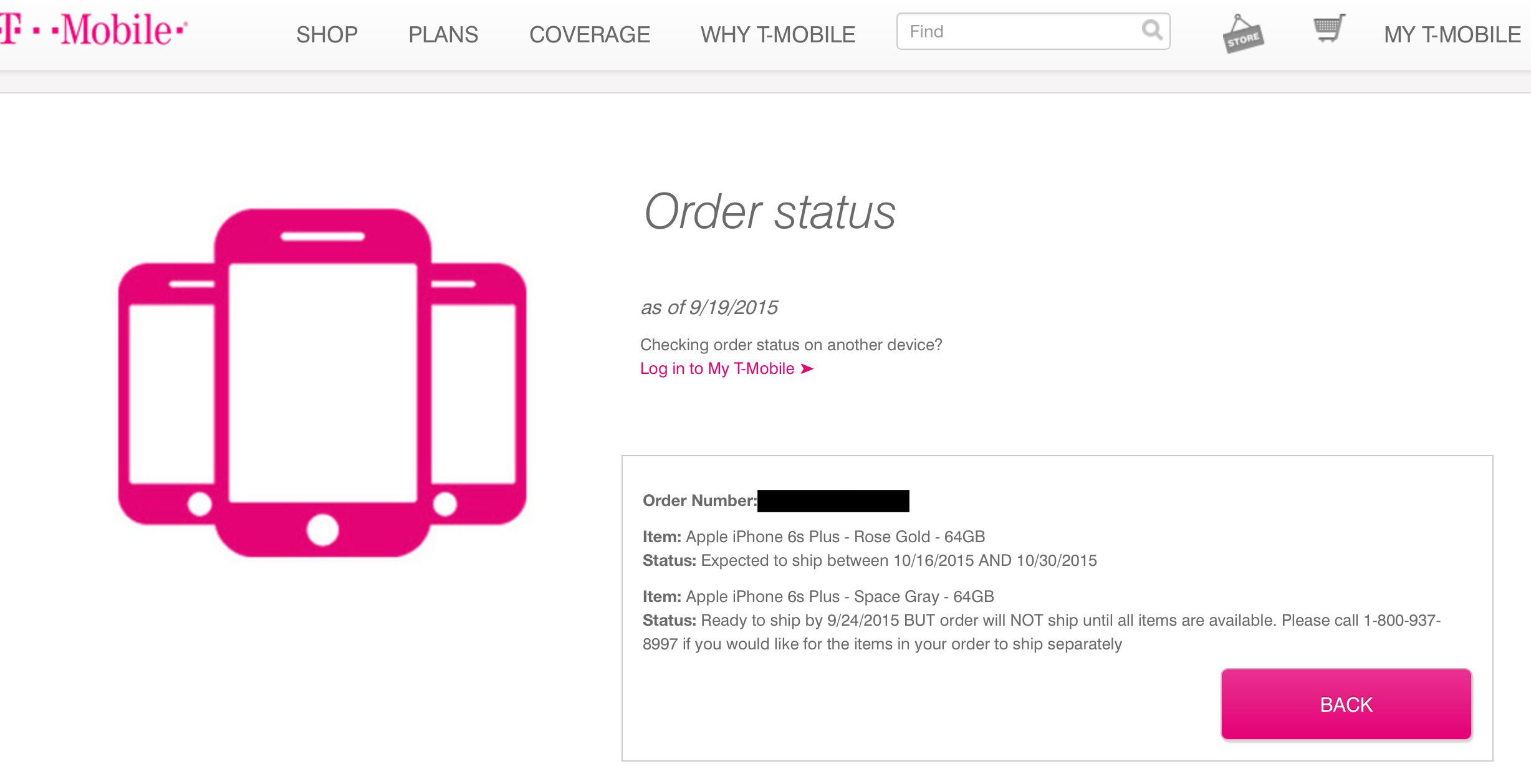Open the PLANS menu
Image resolution: width=1531 pixels, height=784 pixels.
(443, 34)
